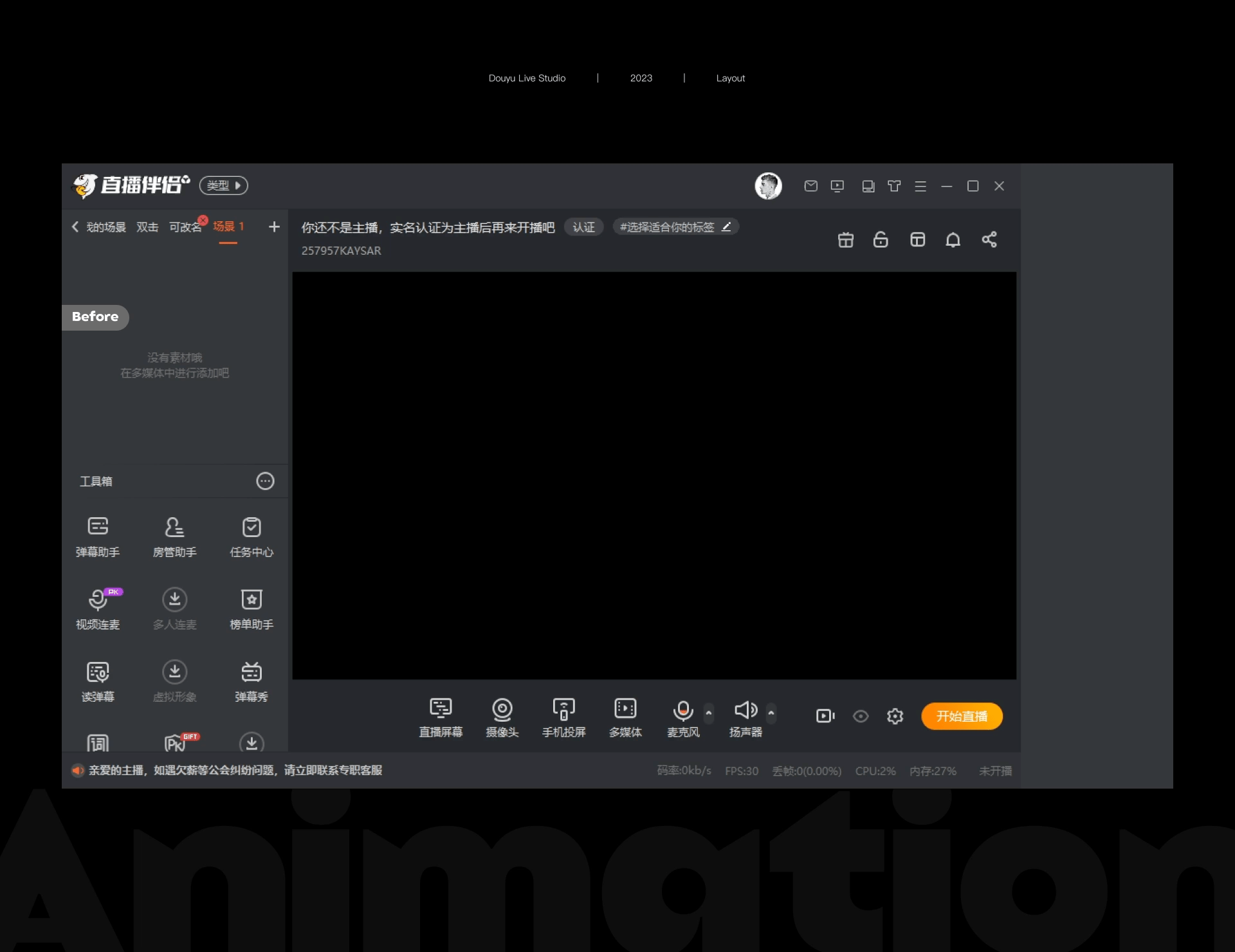Open the 任务中心 tool

tap(252, 536)
